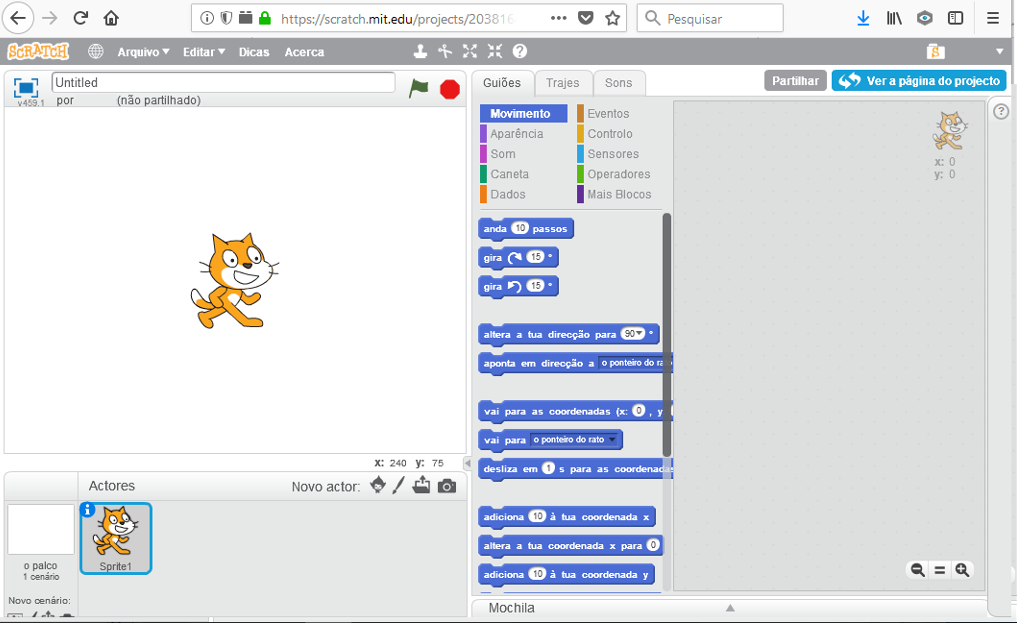The image size is (1017, 623).
Task: Click the green flag to start
Action: (x=418, y=88)
